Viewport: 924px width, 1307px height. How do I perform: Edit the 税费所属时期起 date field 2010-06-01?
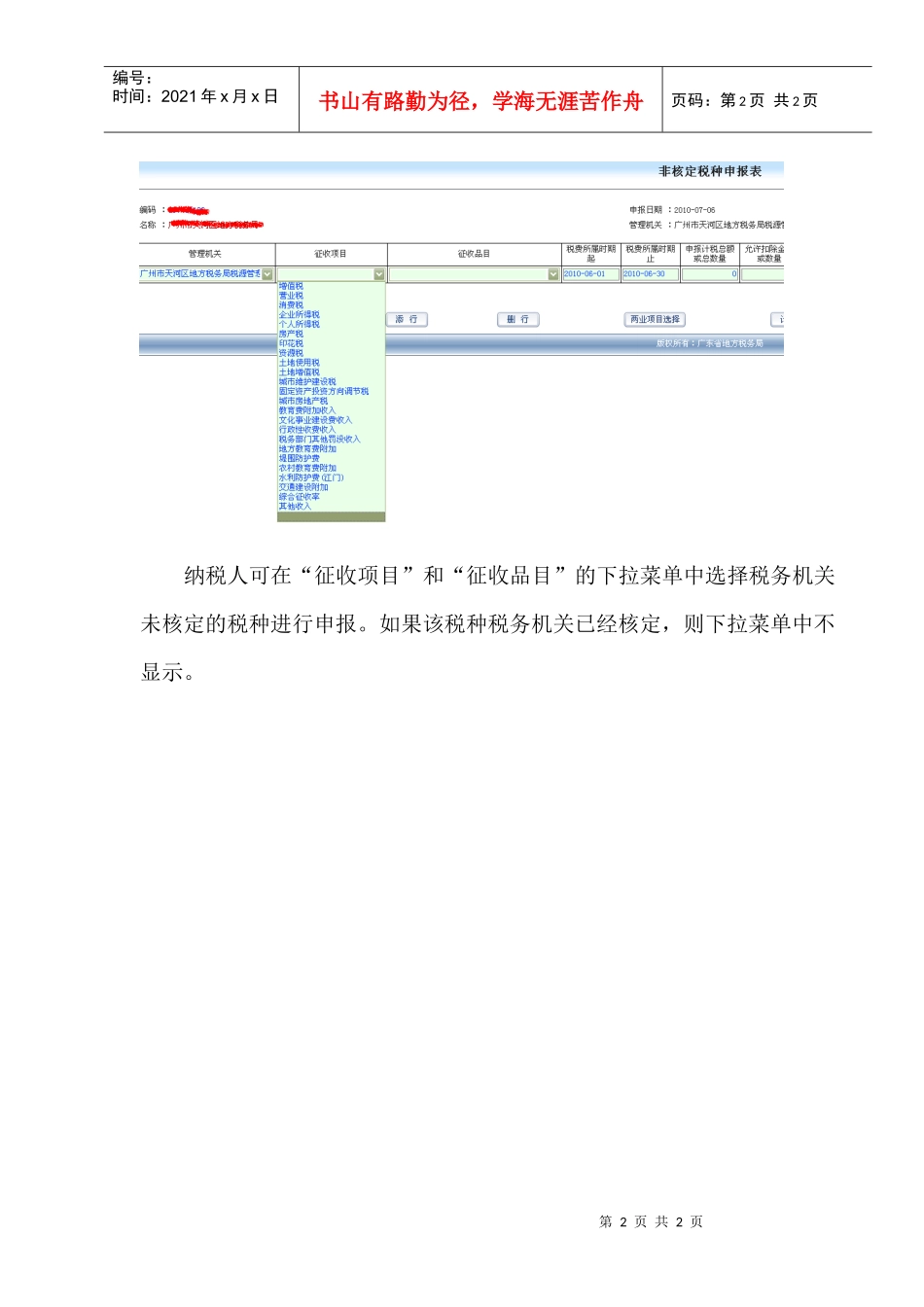pyautogui.click(x=590, y=274)
